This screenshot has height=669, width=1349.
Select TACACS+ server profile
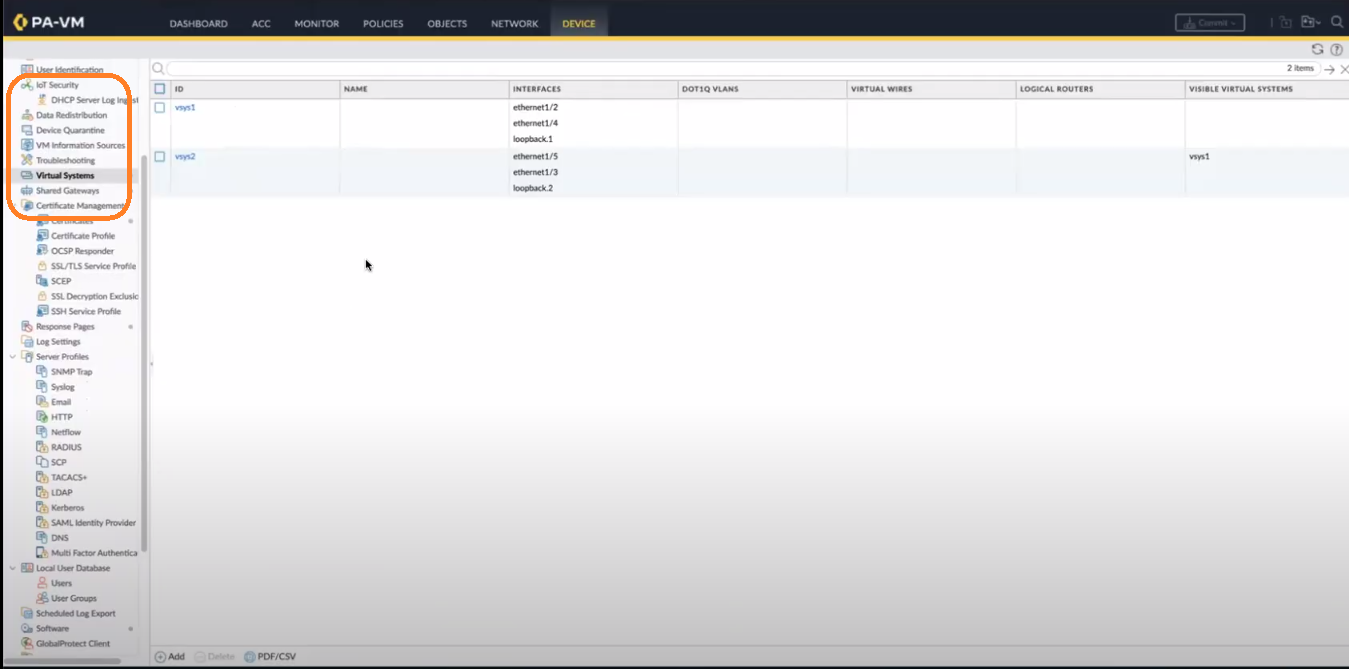[x=69, y=477]
